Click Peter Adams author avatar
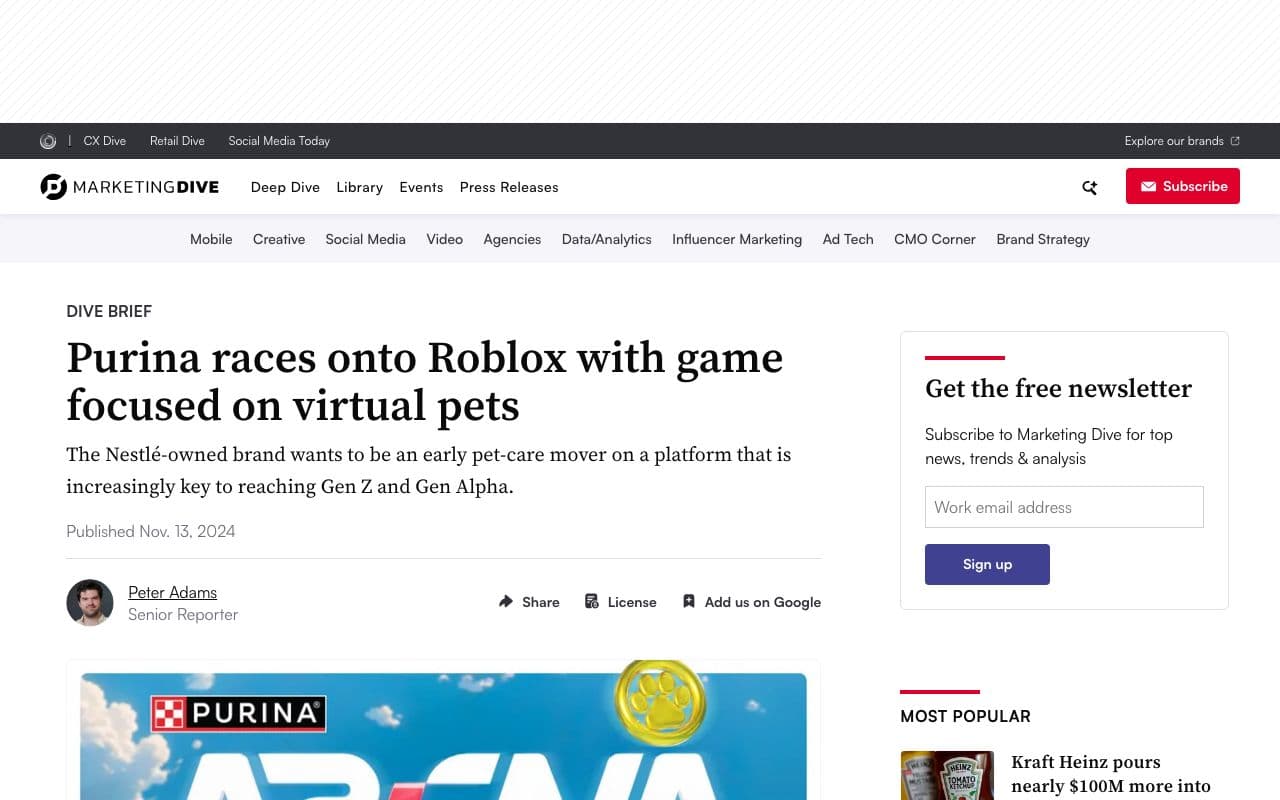Image resolution: width=1280 pixels, height=800 pixels. point(90,603)
